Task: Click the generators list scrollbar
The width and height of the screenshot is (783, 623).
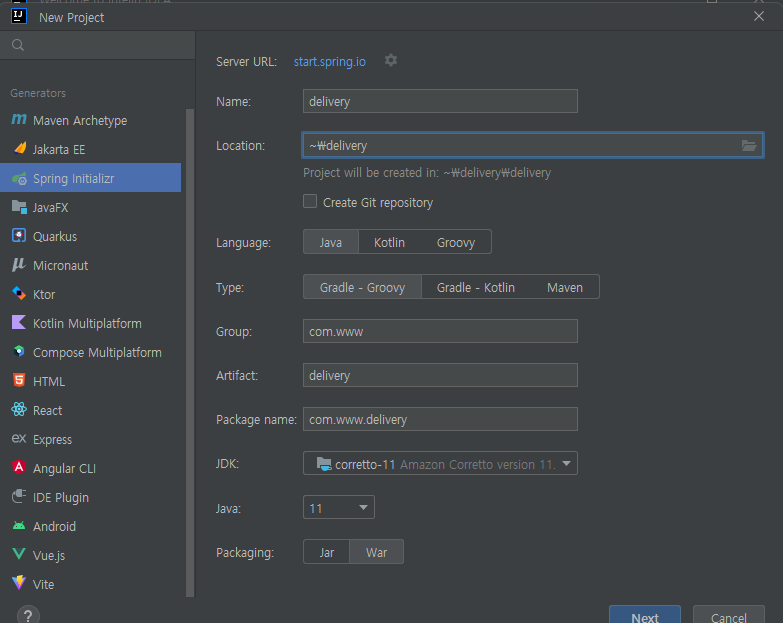Action: pyautogui.click(x=190, y=352)
